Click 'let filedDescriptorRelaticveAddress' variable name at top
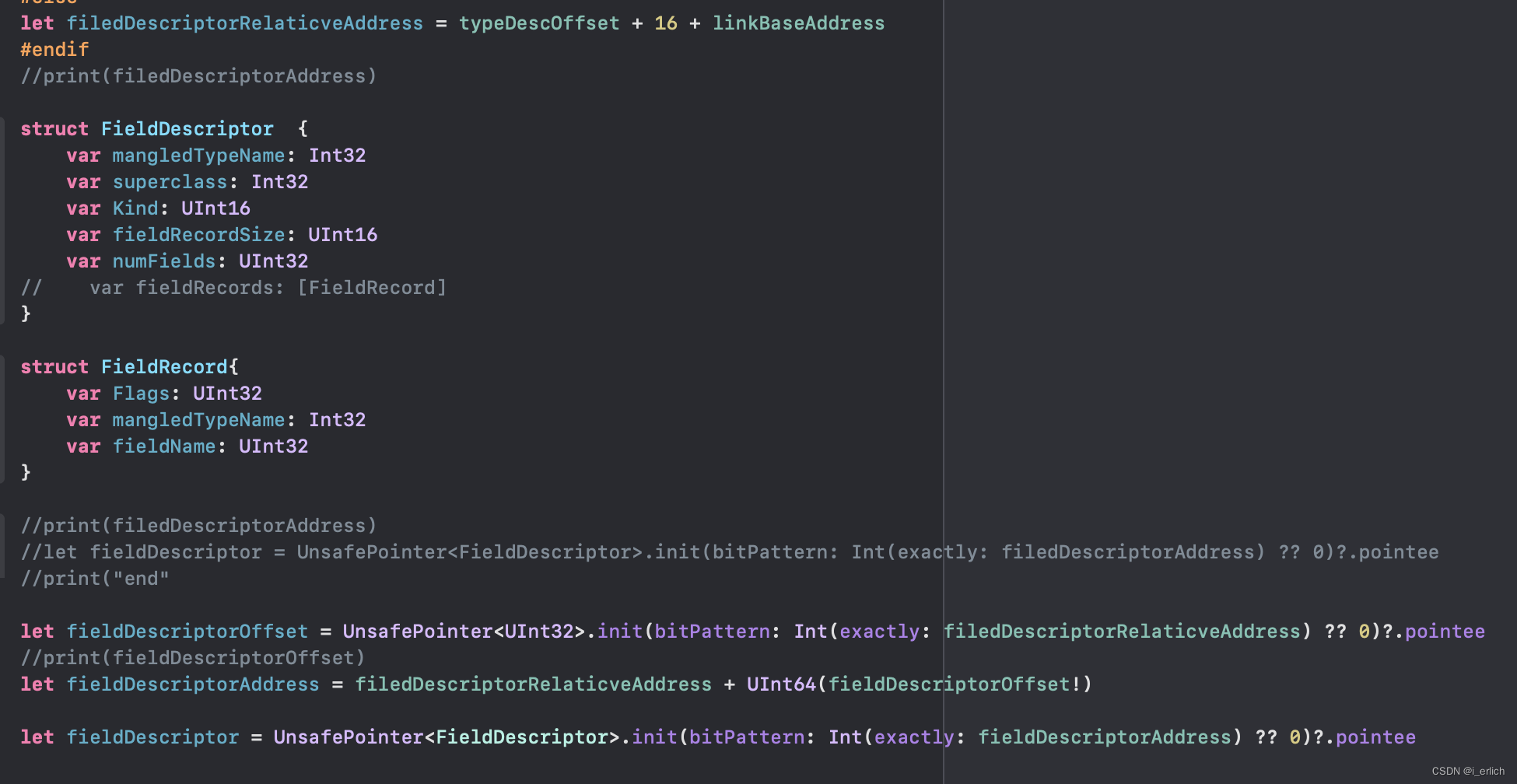1517x784 pixels. pyautogui.click(x=245, y=23)
